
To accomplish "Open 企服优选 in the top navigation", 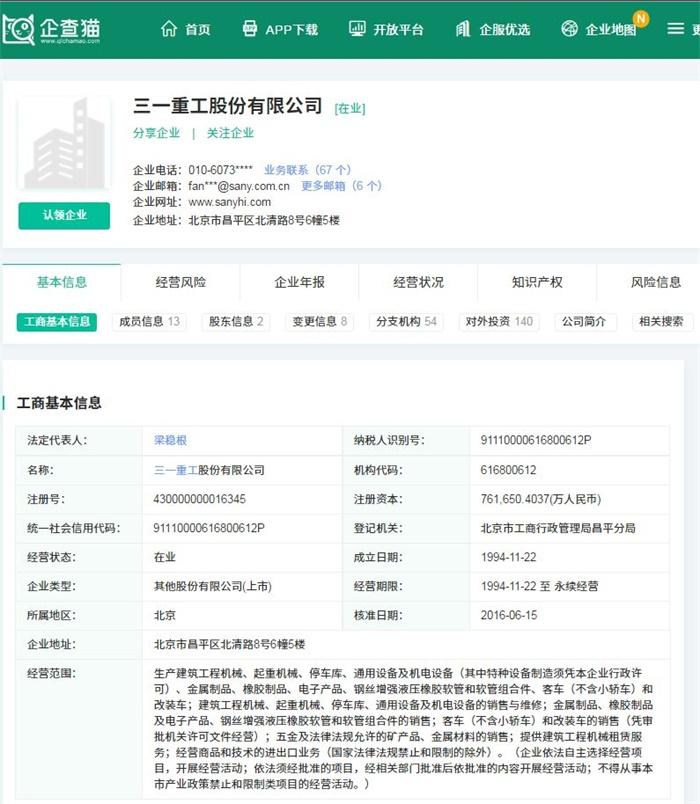I will 505,29.
